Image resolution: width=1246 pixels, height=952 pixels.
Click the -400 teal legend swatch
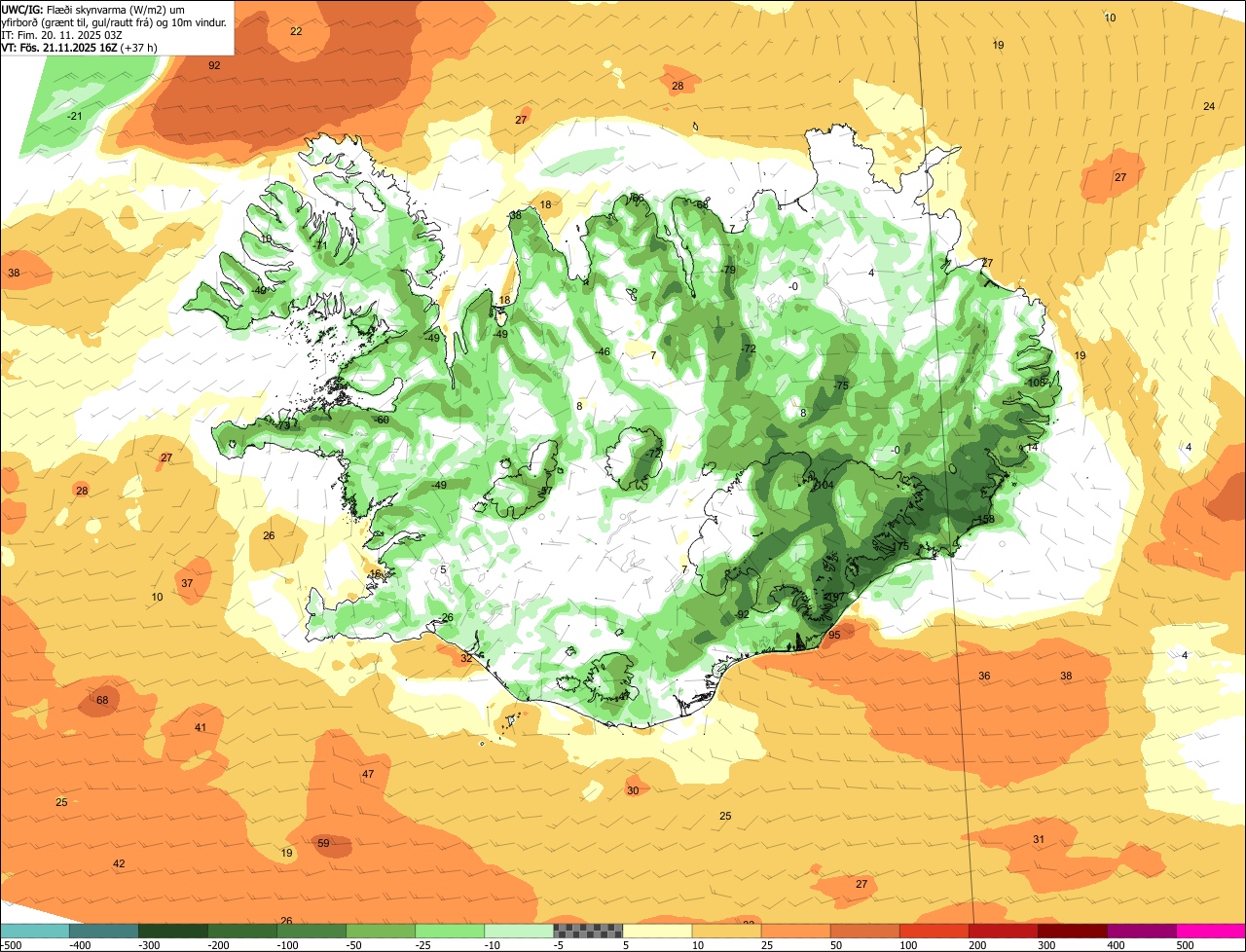pos(103,931)
